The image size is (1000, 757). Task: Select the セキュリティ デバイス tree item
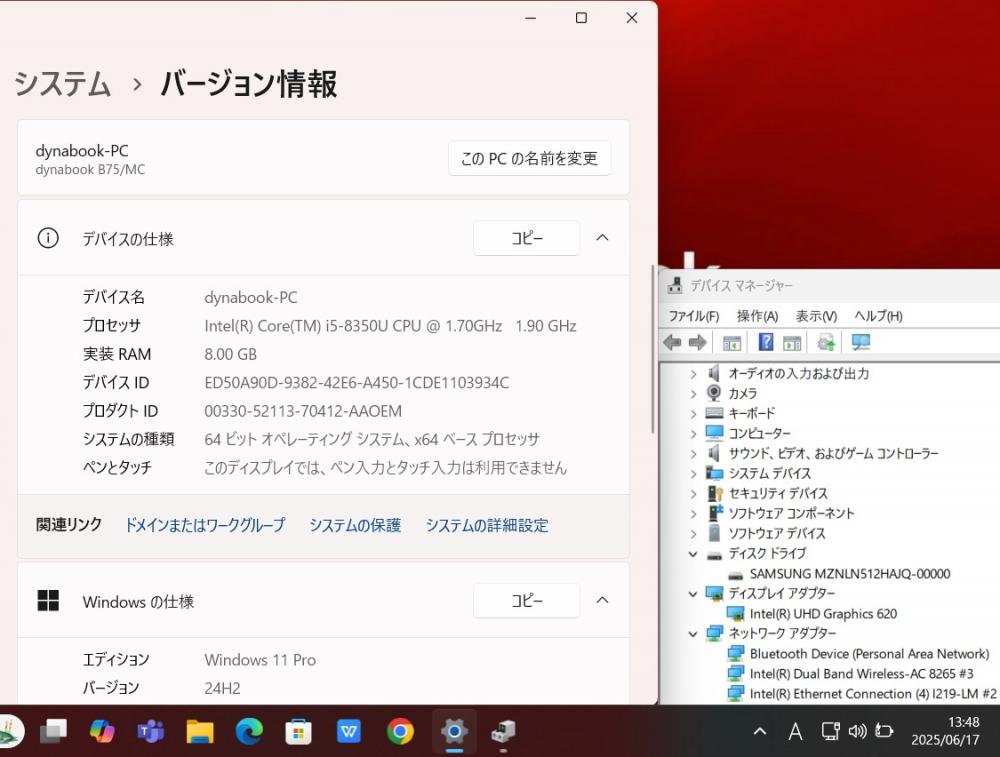point(778,494)
